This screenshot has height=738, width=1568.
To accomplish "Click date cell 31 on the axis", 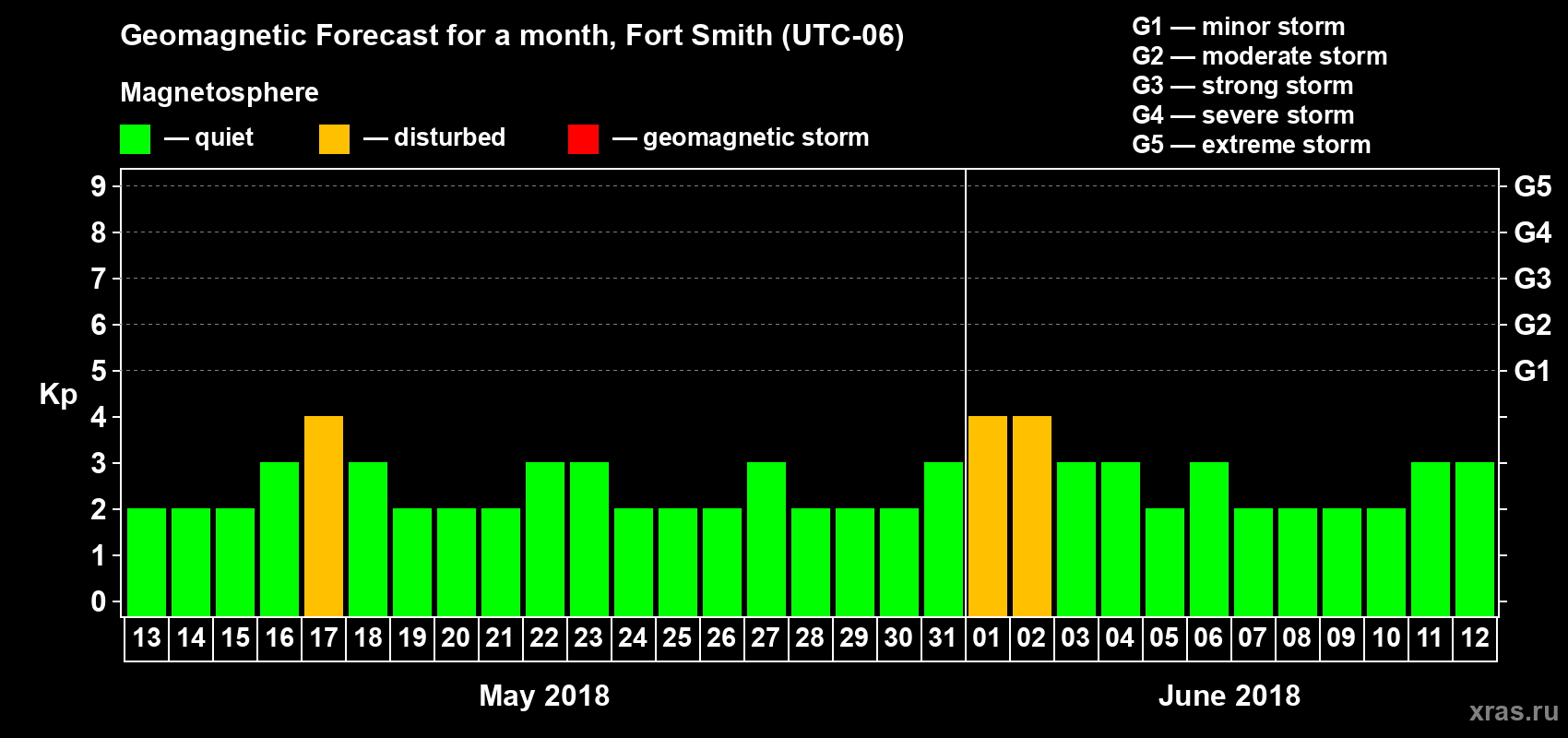I will click(944, 638).
